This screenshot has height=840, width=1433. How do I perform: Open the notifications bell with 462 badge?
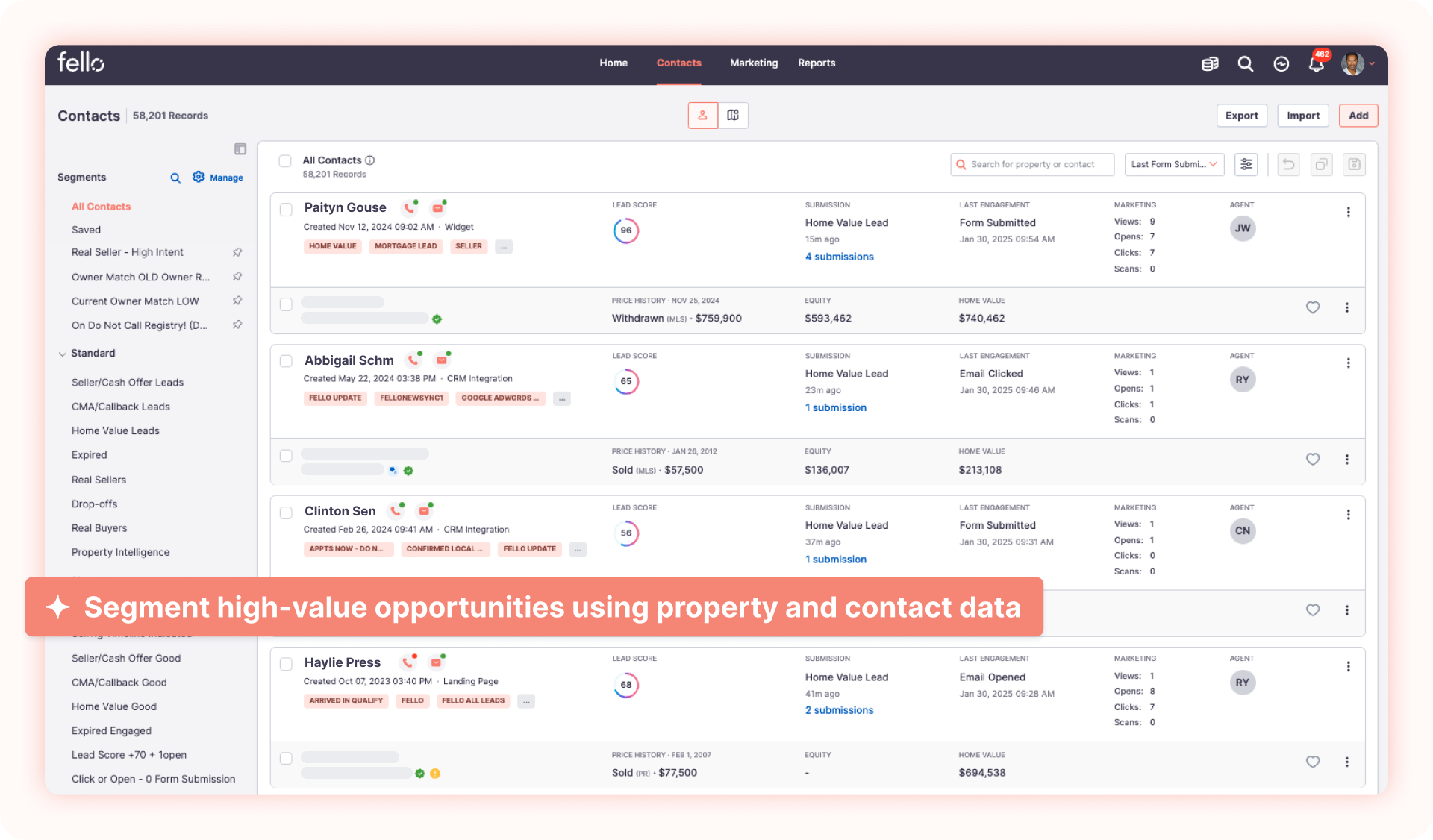coord(1317,64)
